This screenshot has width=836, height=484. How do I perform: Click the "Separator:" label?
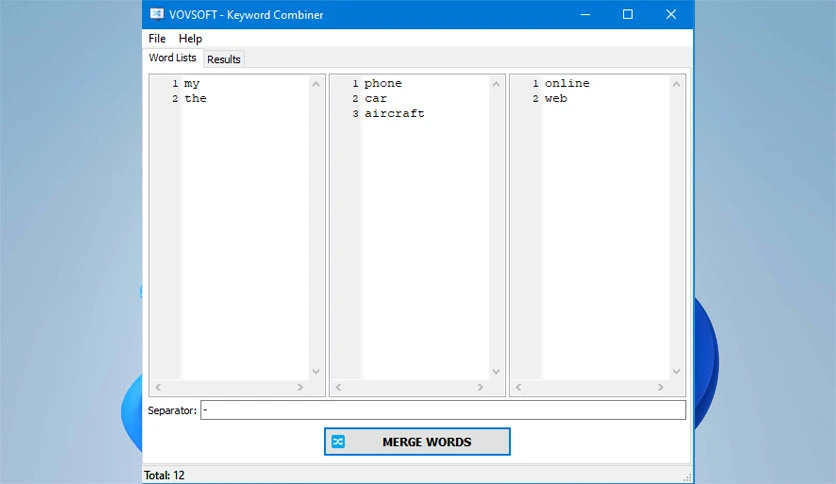point(172,410)
